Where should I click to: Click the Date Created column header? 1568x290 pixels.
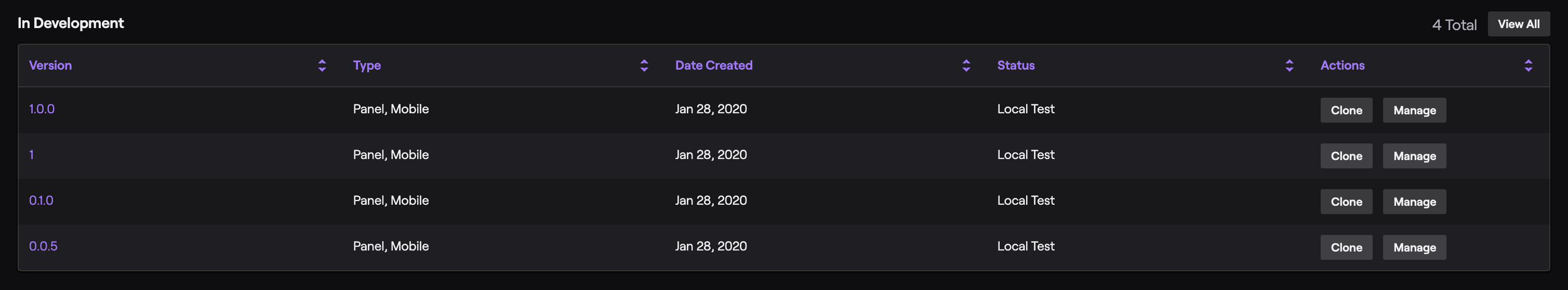(x=713, y=65)
